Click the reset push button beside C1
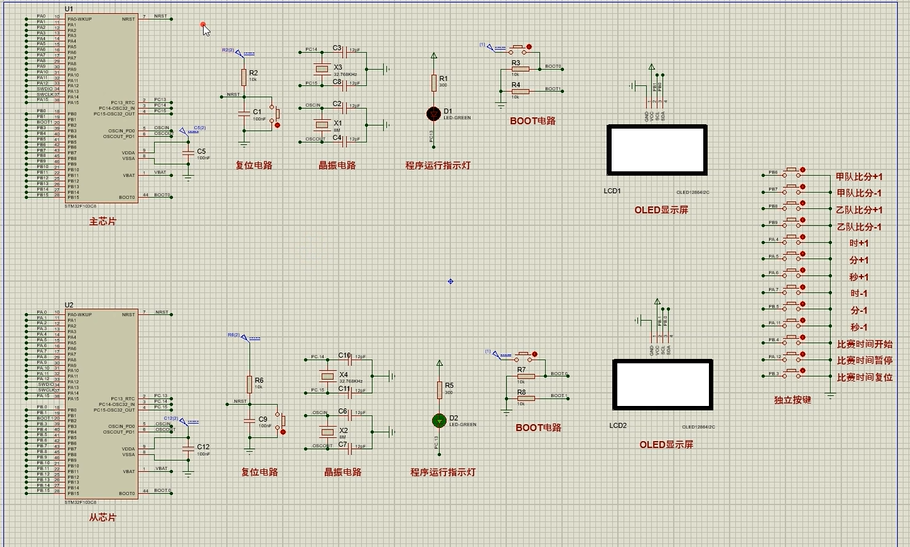The image size is (910, 547). coord(277,116)
